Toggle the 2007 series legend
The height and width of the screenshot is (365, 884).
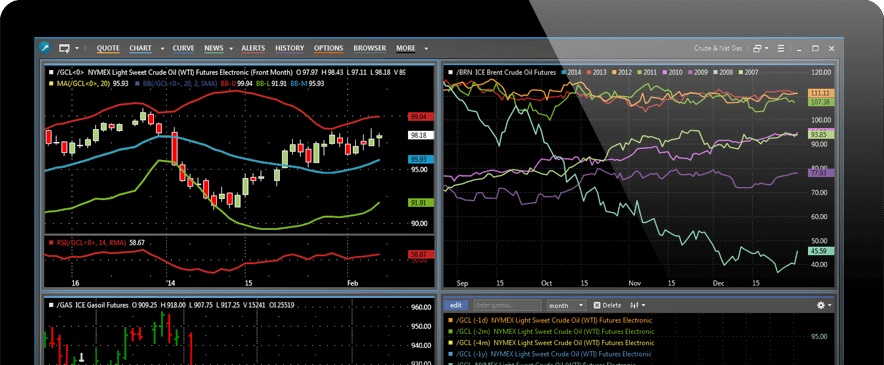[x=748, y=73]
